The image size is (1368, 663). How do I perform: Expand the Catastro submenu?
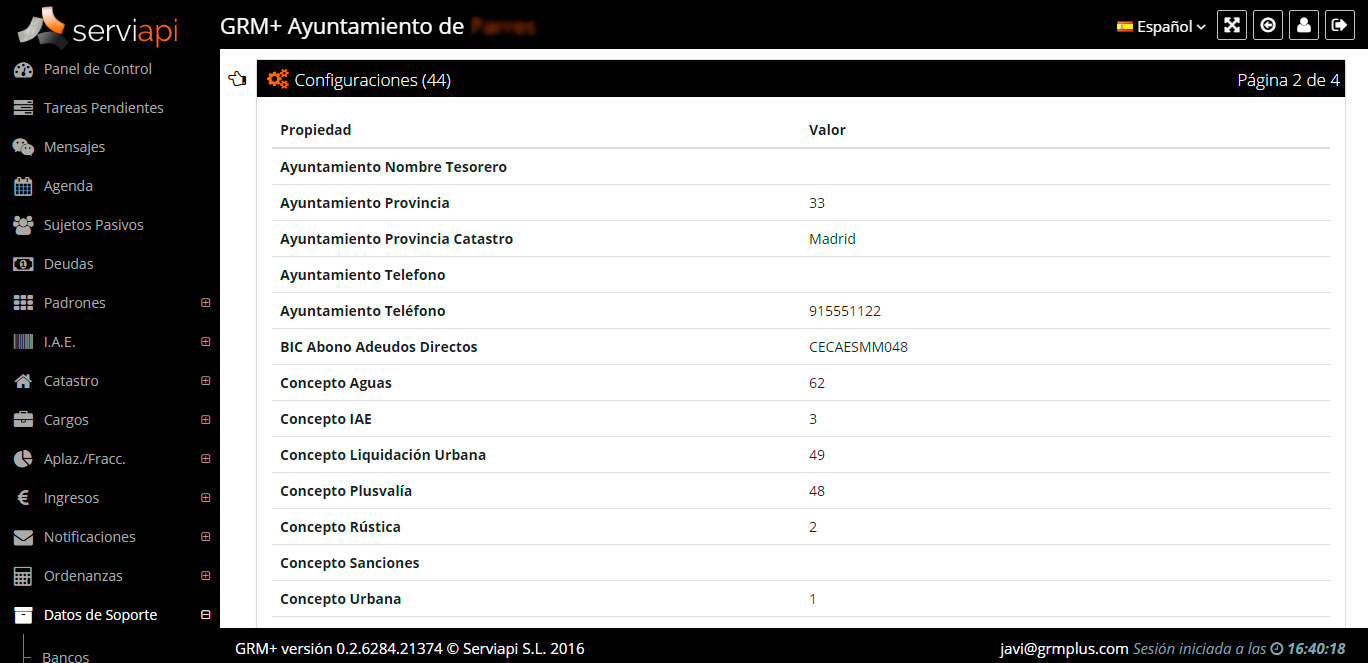click(x=206, y=381)
